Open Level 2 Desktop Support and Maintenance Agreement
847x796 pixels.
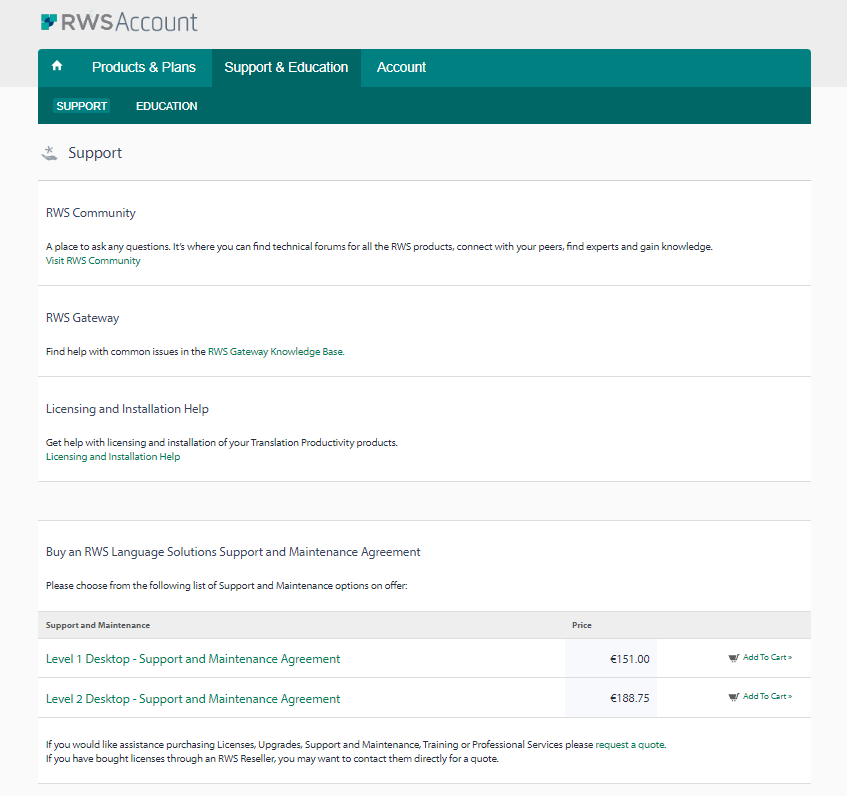193,699
